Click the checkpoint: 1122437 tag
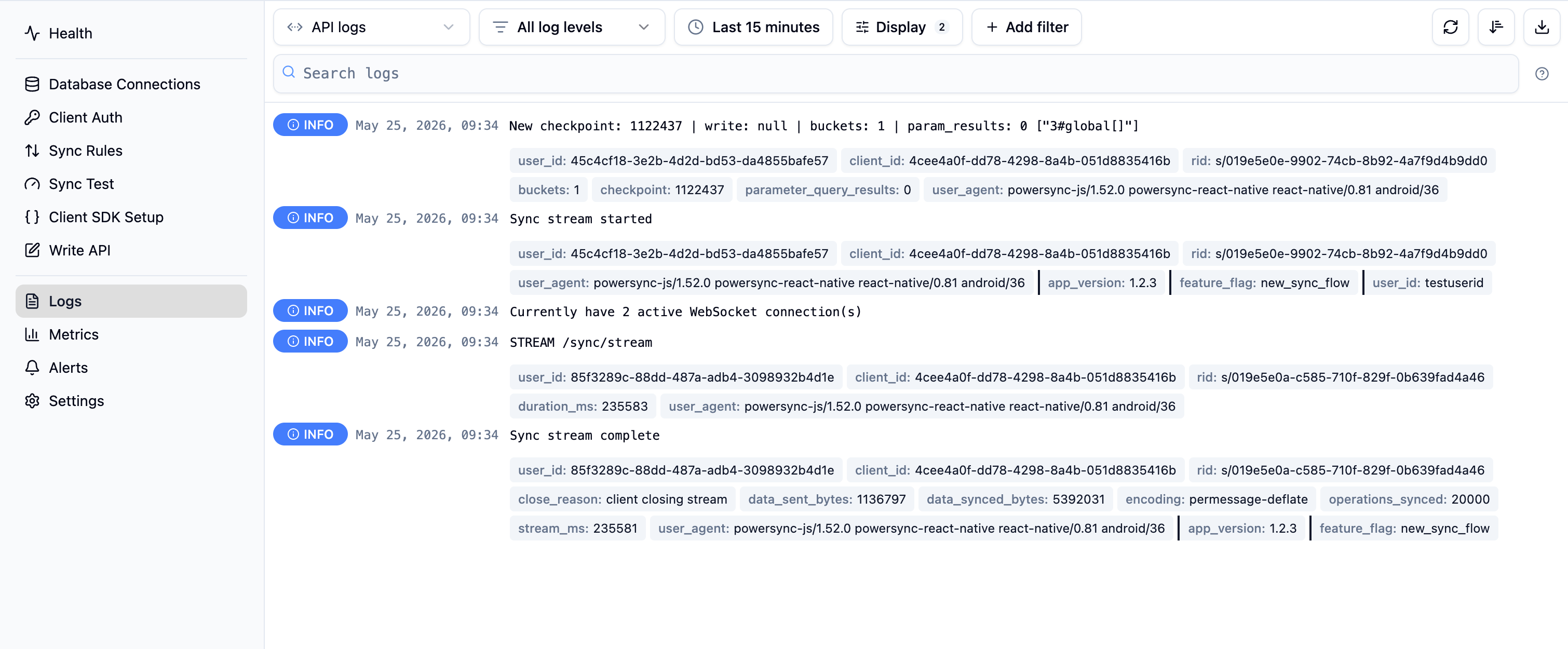Viewport: 1568px width, 649px height. click(661, 190)
